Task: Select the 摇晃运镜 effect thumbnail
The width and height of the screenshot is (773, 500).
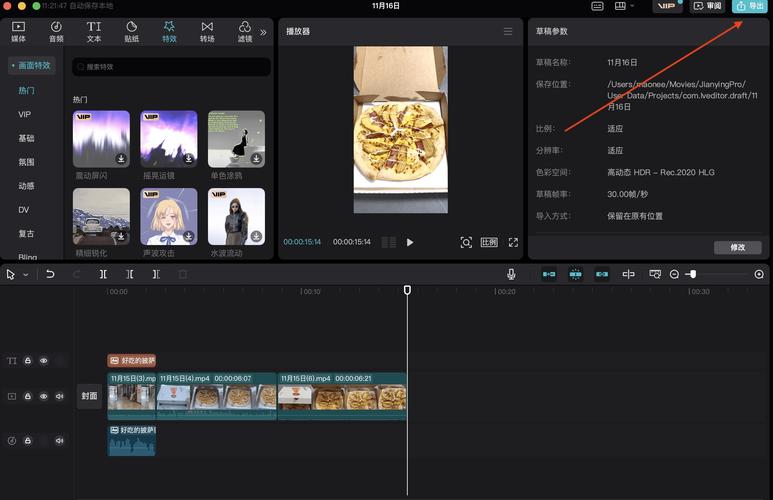Action: point(169,139)
